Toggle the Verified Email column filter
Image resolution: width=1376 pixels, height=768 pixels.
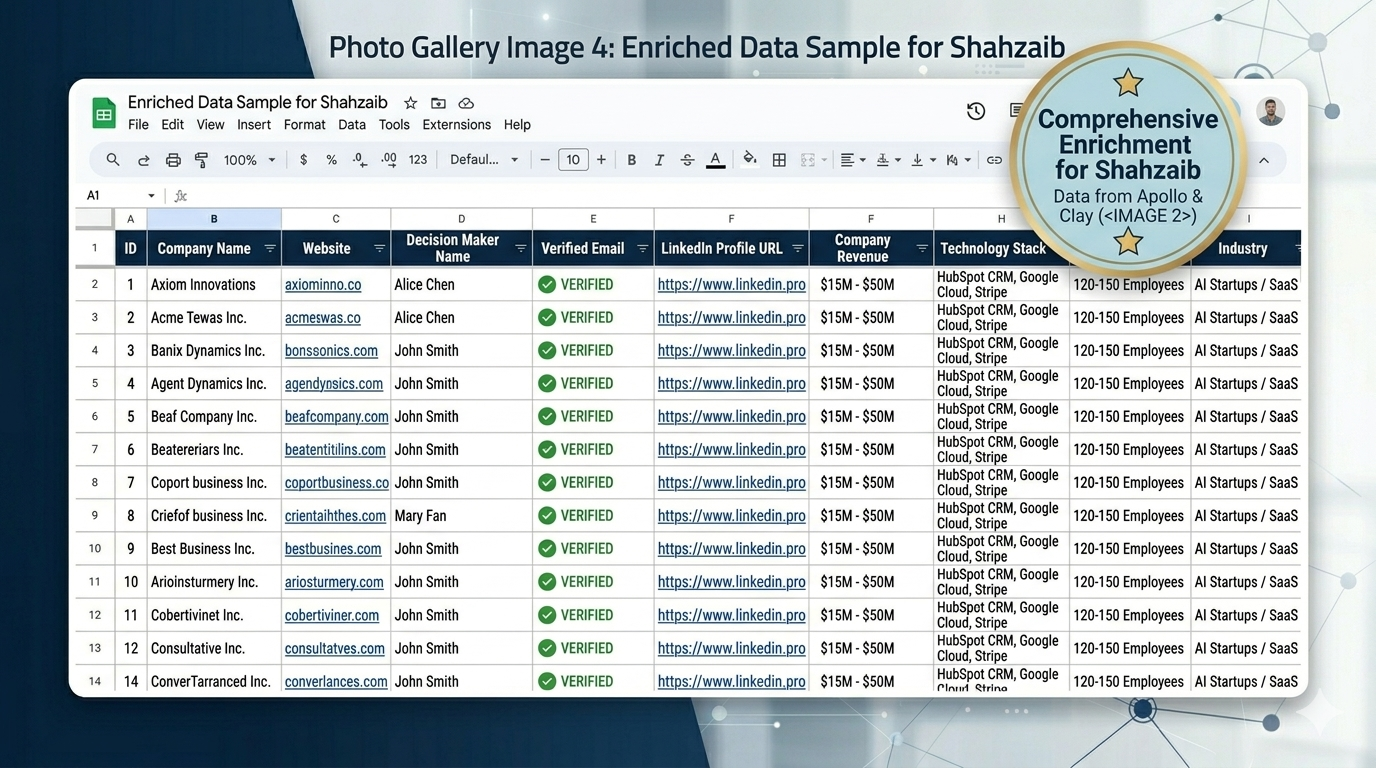(x=642, y=249)
